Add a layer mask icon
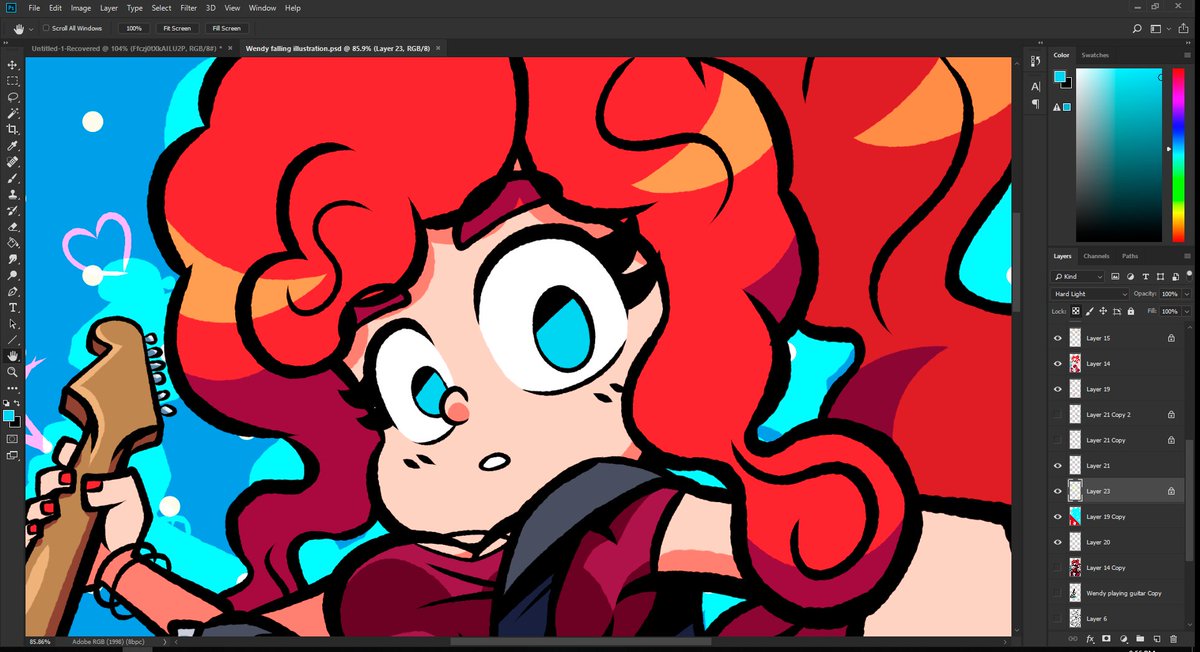The image size is (1200, 652). click(1107, 638)
